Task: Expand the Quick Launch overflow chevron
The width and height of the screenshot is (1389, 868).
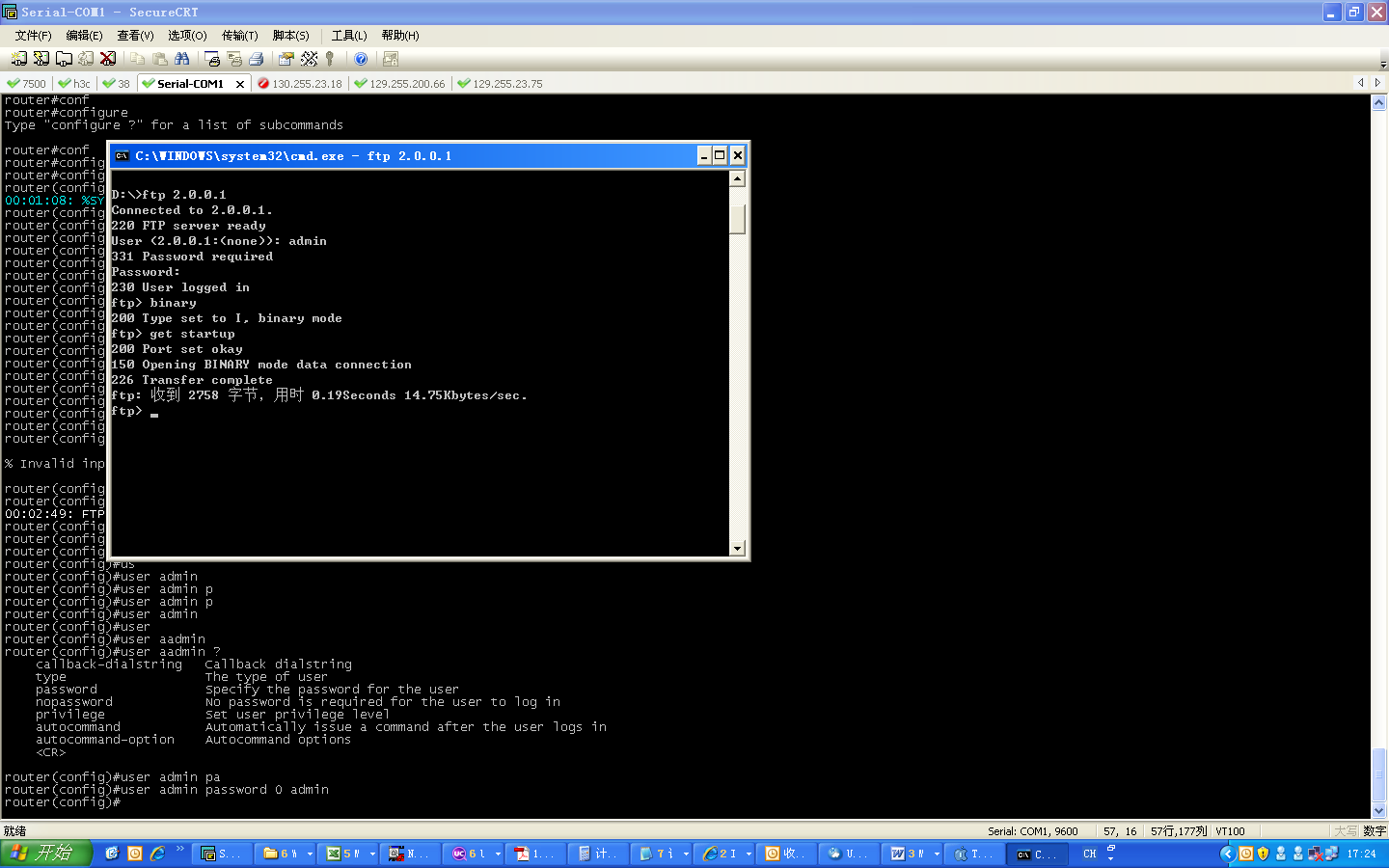Action: [180, 850]
